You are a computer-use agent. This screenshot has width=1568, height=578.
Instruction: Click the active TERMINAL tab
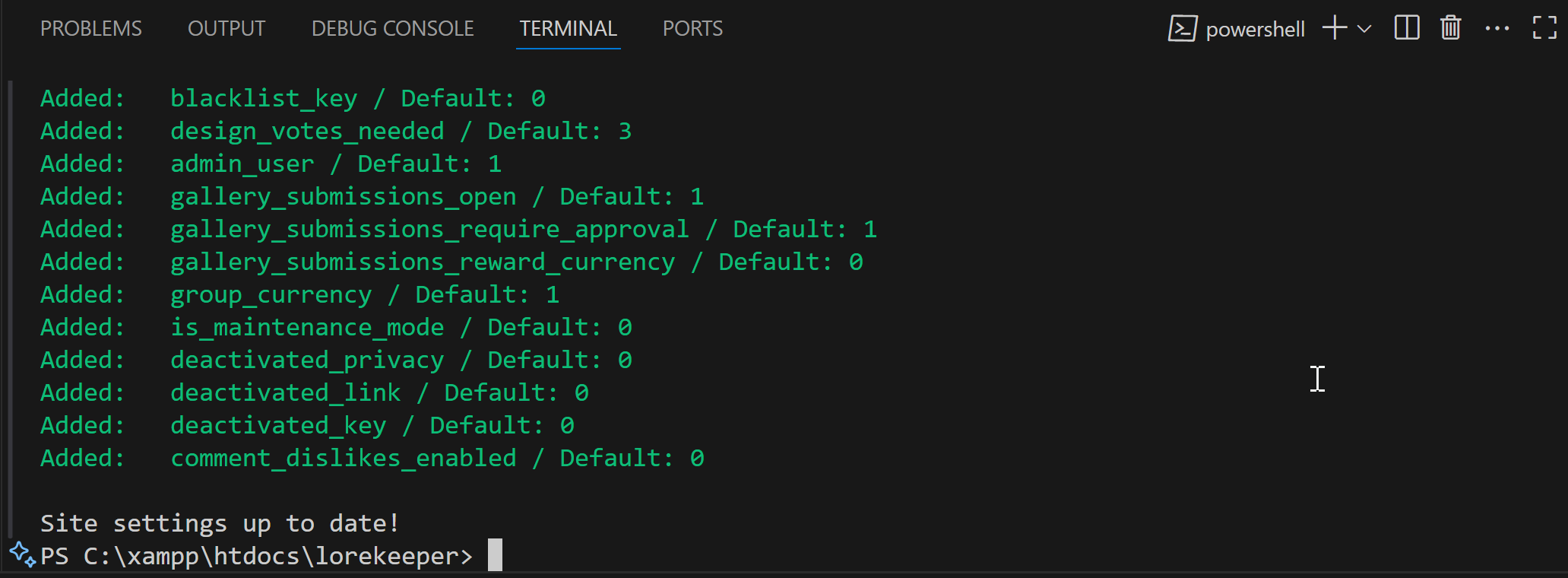tap(568, 29)
